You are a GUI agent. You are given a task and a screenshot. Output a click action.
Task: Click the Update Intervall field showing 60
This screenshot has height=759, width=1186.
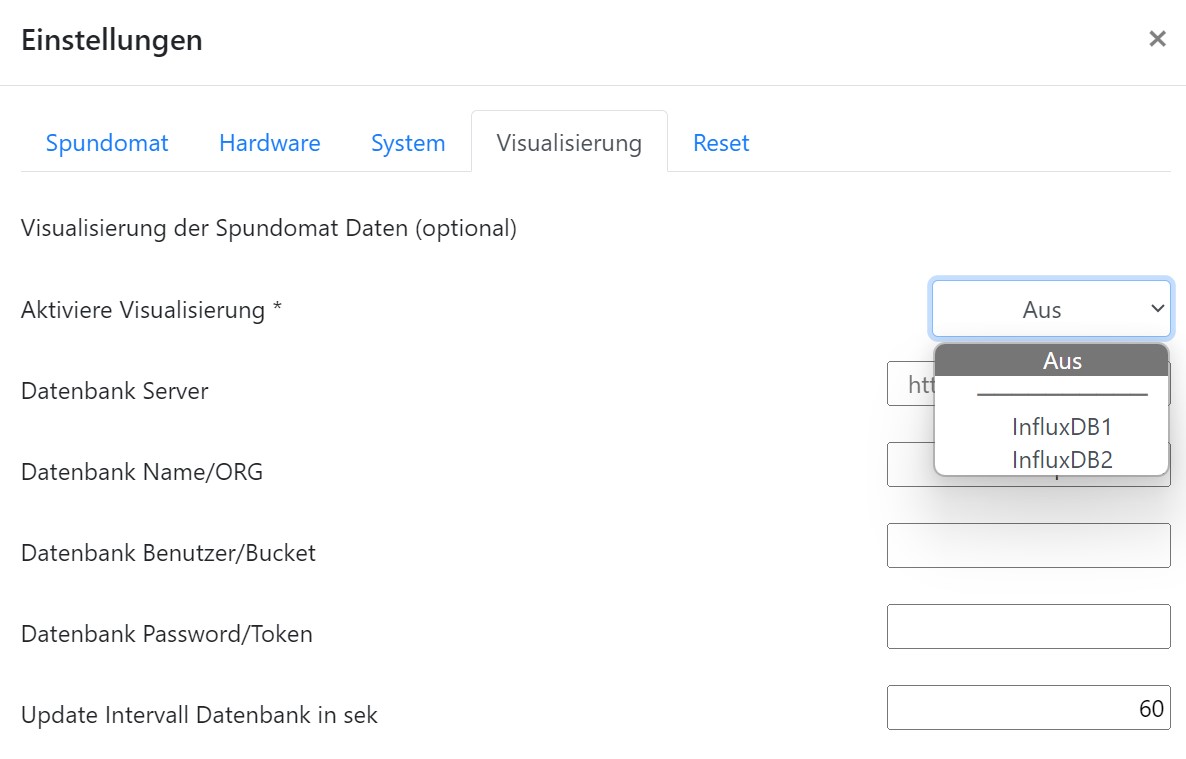(x=1028, y=708)
